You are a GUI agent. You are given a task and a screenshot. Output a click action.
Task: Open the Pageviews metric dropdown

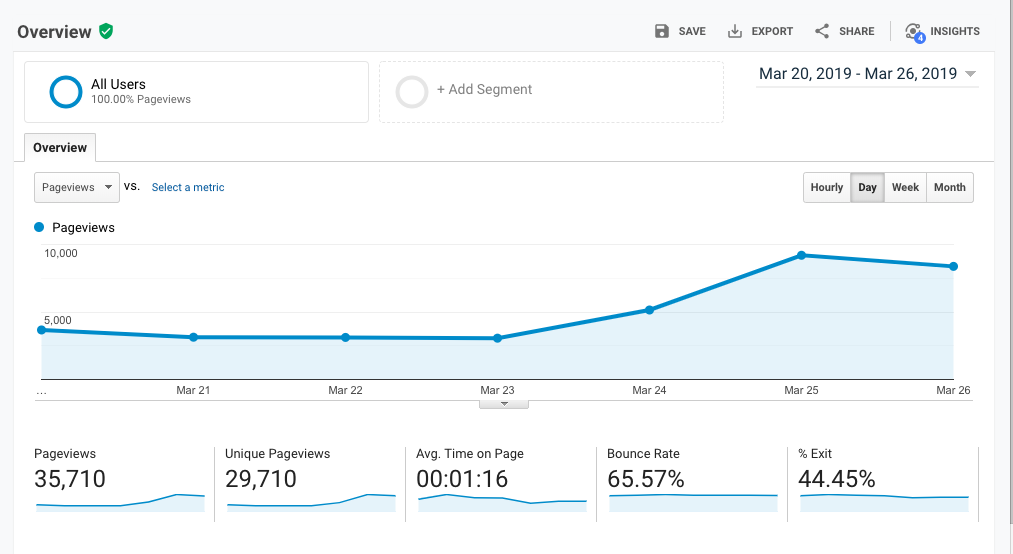pos(77,187)
